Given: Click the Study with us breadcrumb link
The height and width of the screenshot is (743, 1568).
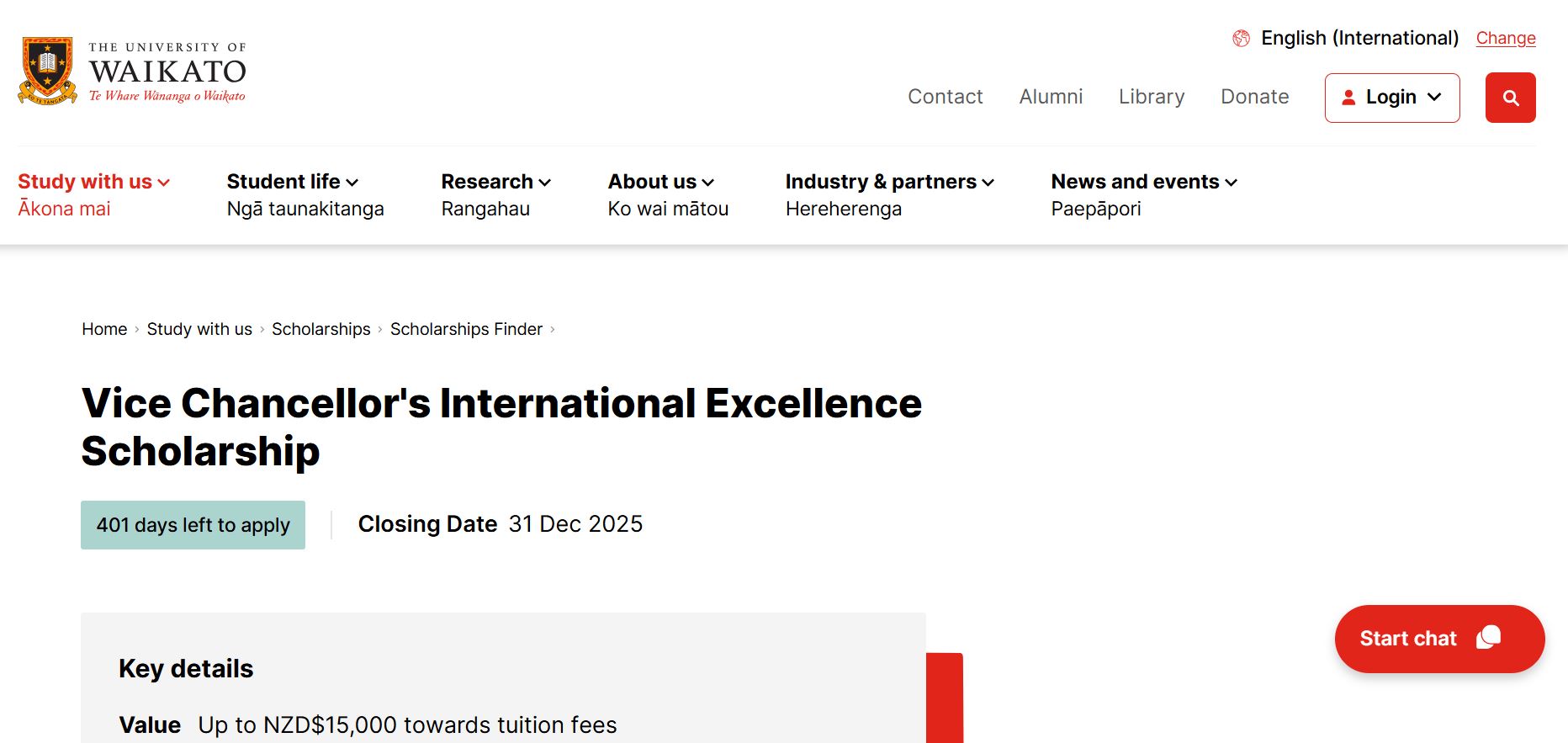Looking at the screenshot, I should 199,329.
